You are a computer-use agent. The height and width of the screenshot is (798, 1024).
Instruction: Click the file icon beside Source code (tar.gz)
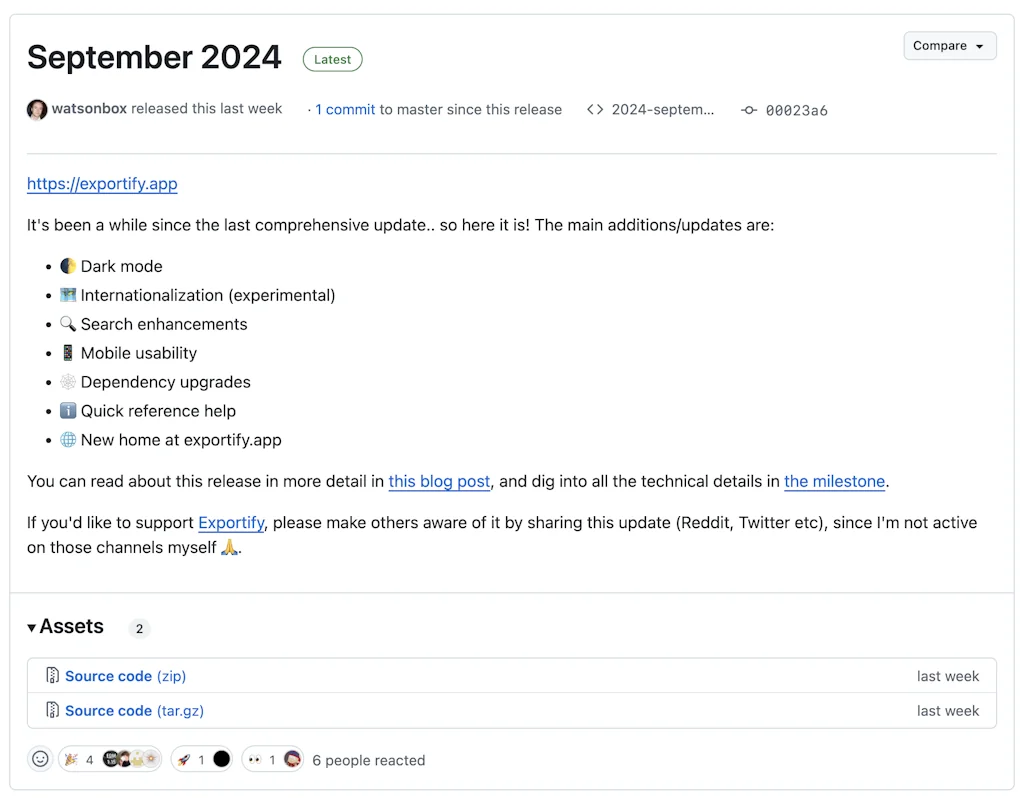pos(52,710)
